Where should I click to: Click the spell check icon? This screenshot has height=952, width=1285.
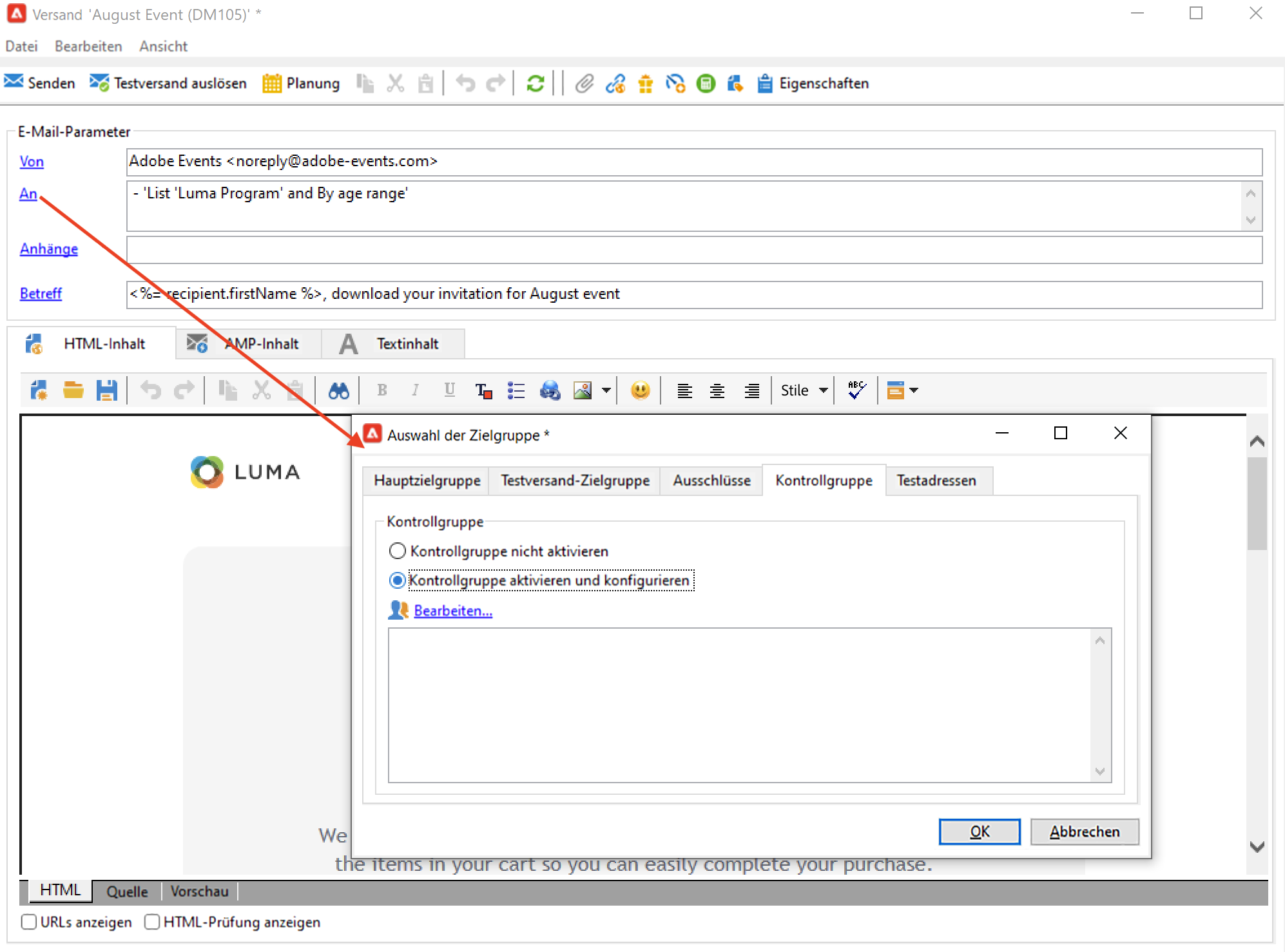tap(856, 390)
